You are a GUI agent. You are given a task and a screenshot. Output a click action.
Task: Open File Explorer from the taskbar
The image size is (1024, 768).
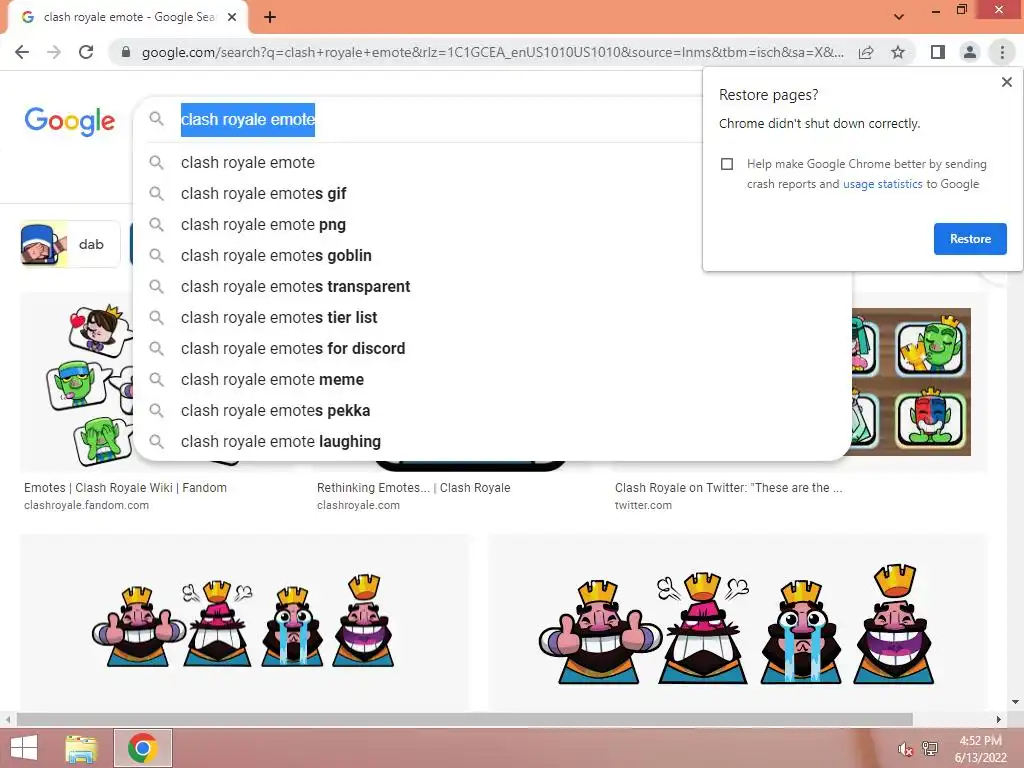point(81,748)
